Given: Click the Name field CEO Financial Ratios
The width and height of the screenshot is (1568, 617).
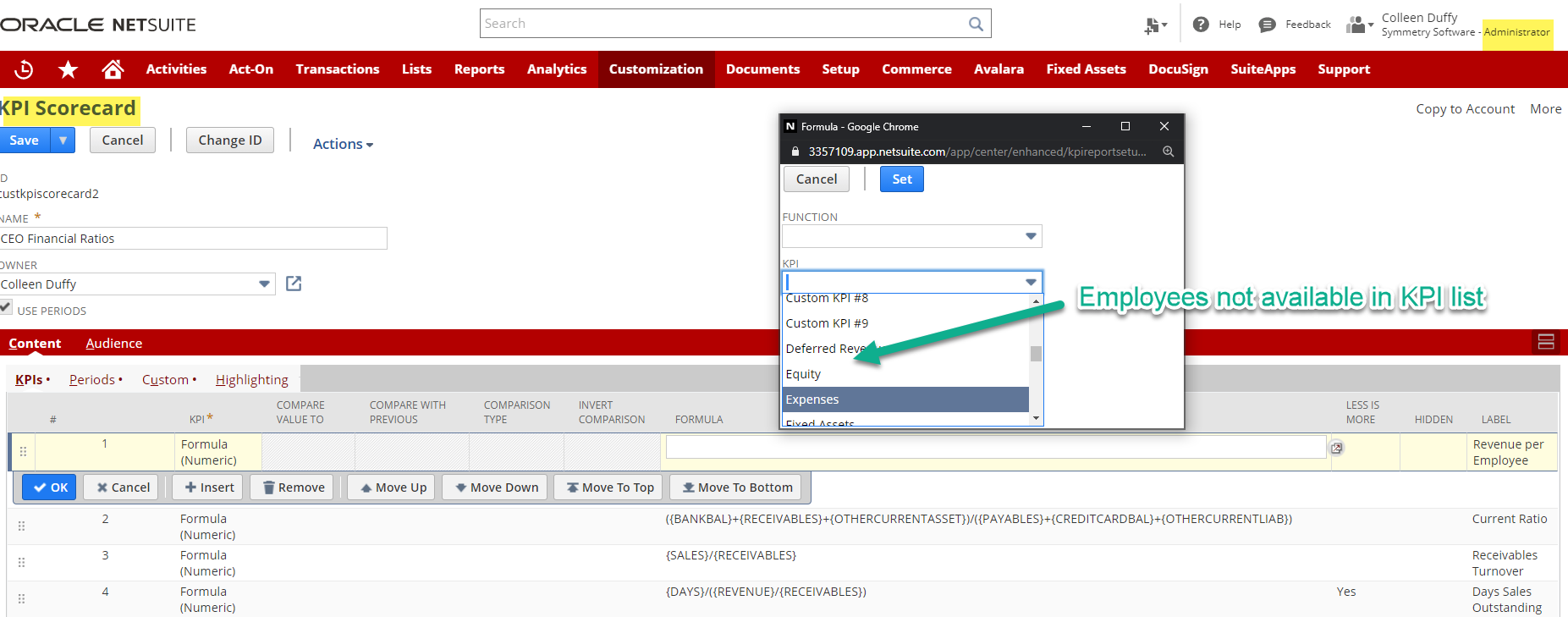Looking at the screenshot, I should pos(194,239).
